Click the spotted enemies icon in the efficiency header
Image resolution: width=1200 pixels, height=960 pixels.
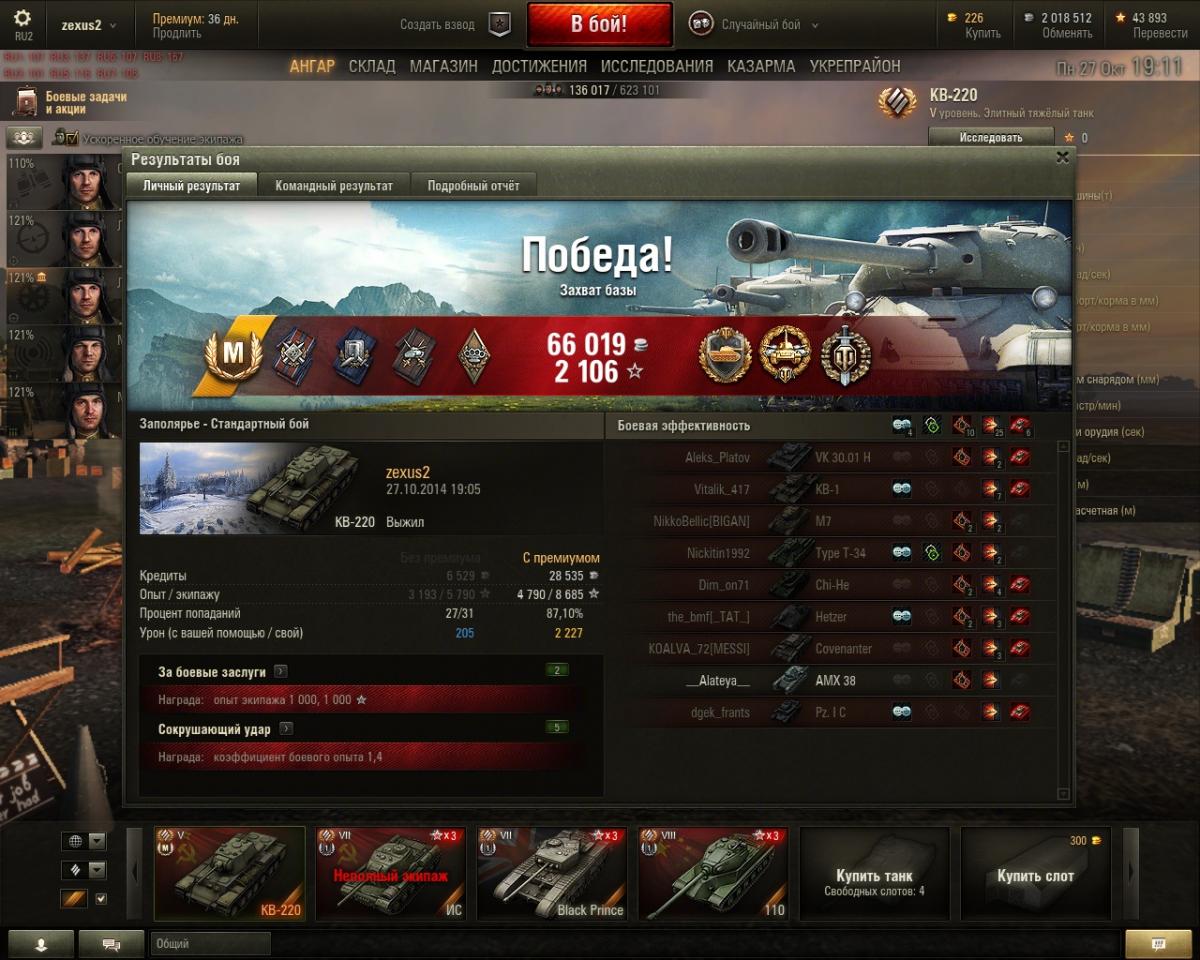903,426
